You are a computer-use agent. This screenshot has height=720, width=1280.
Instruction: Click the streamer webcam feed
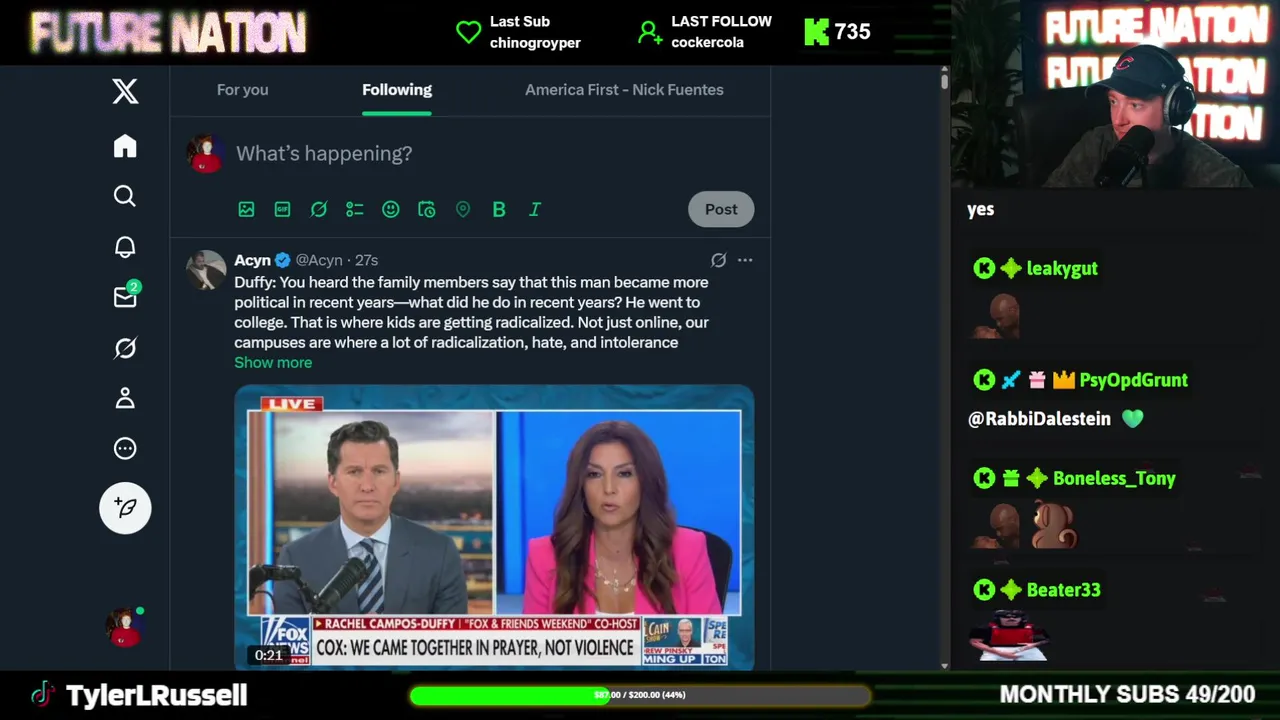click(1115, 94)
